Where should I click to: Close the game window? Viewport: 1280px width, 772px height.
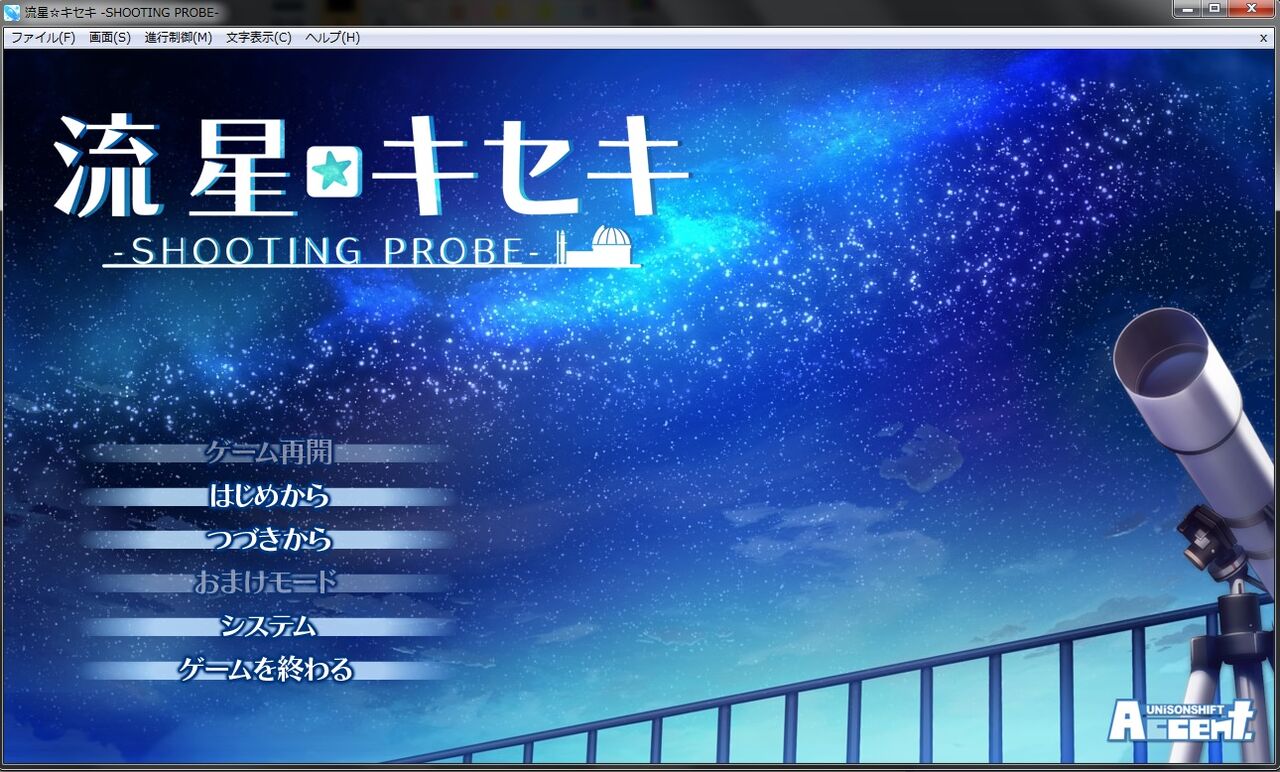coord(1251,9)
